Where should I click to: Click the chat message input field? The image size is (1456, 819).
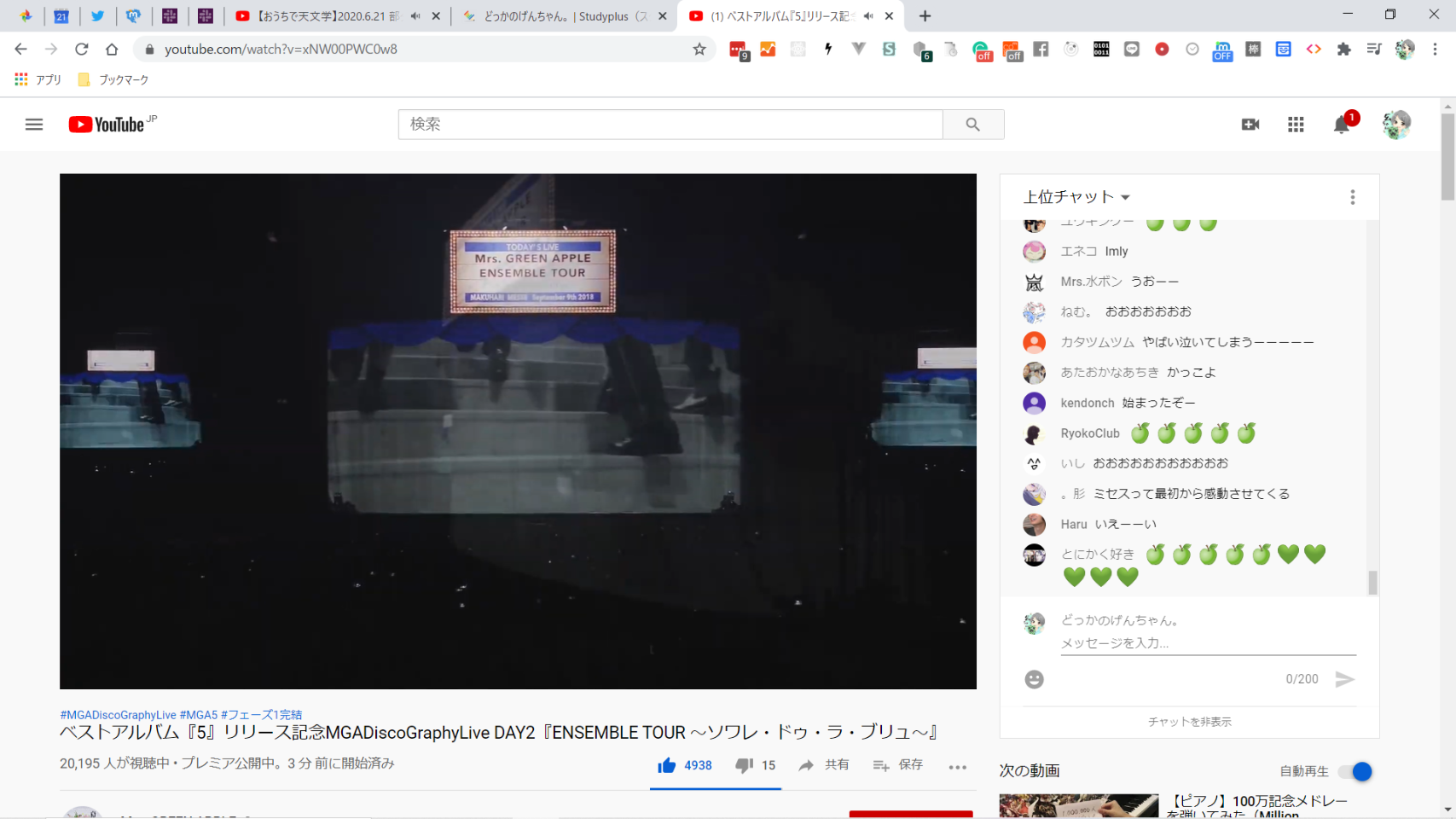pyautogui.click(x=1207, y=643)
